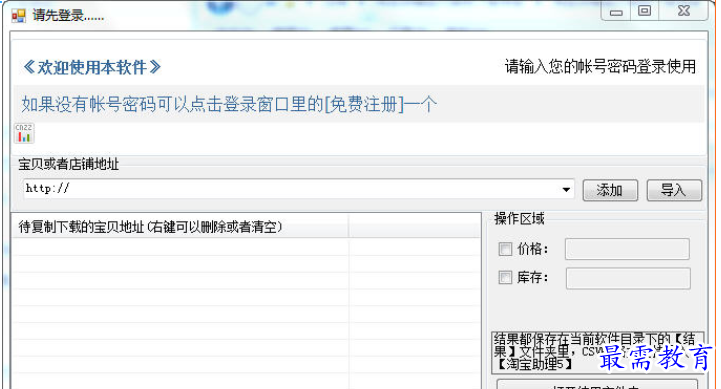Click the 价格 value input box
721x389 pixels.
coord(627,249)
